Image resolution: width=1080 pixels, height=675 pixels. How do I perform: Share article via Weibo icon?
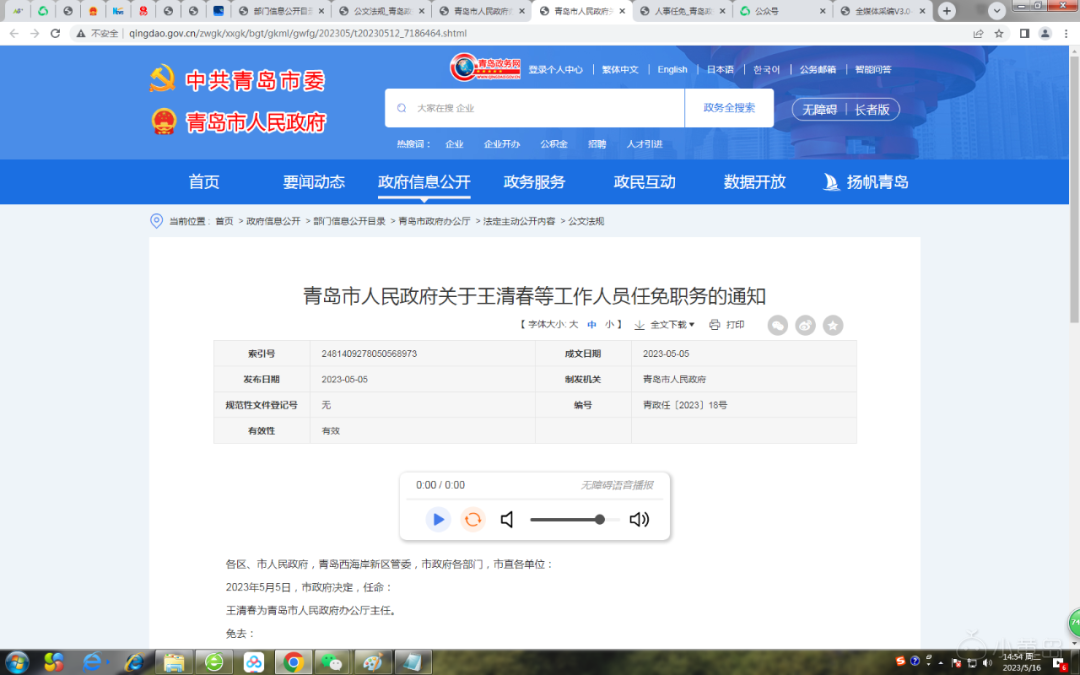pos(805,325)
